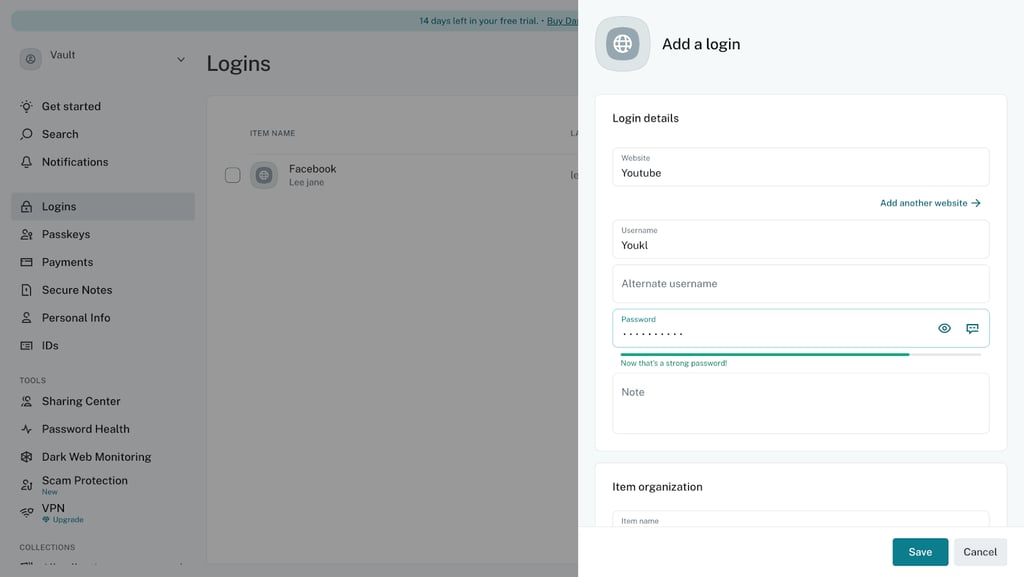Show the password with eye icon
The image size is (1024, 577).
(x=944, y=328)
